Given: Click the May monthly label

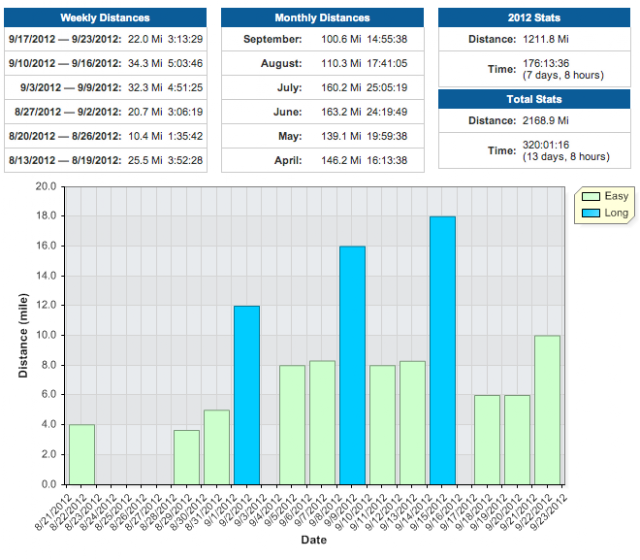Looking at the screenshot, I should (290, 136).
